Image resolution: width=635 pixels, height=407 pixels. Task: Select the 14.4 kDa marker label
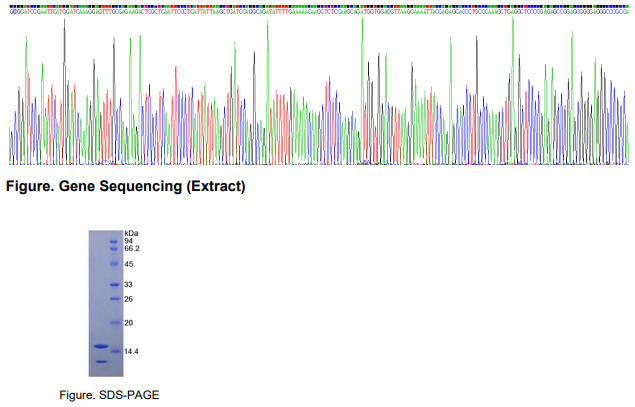point(130,352)
